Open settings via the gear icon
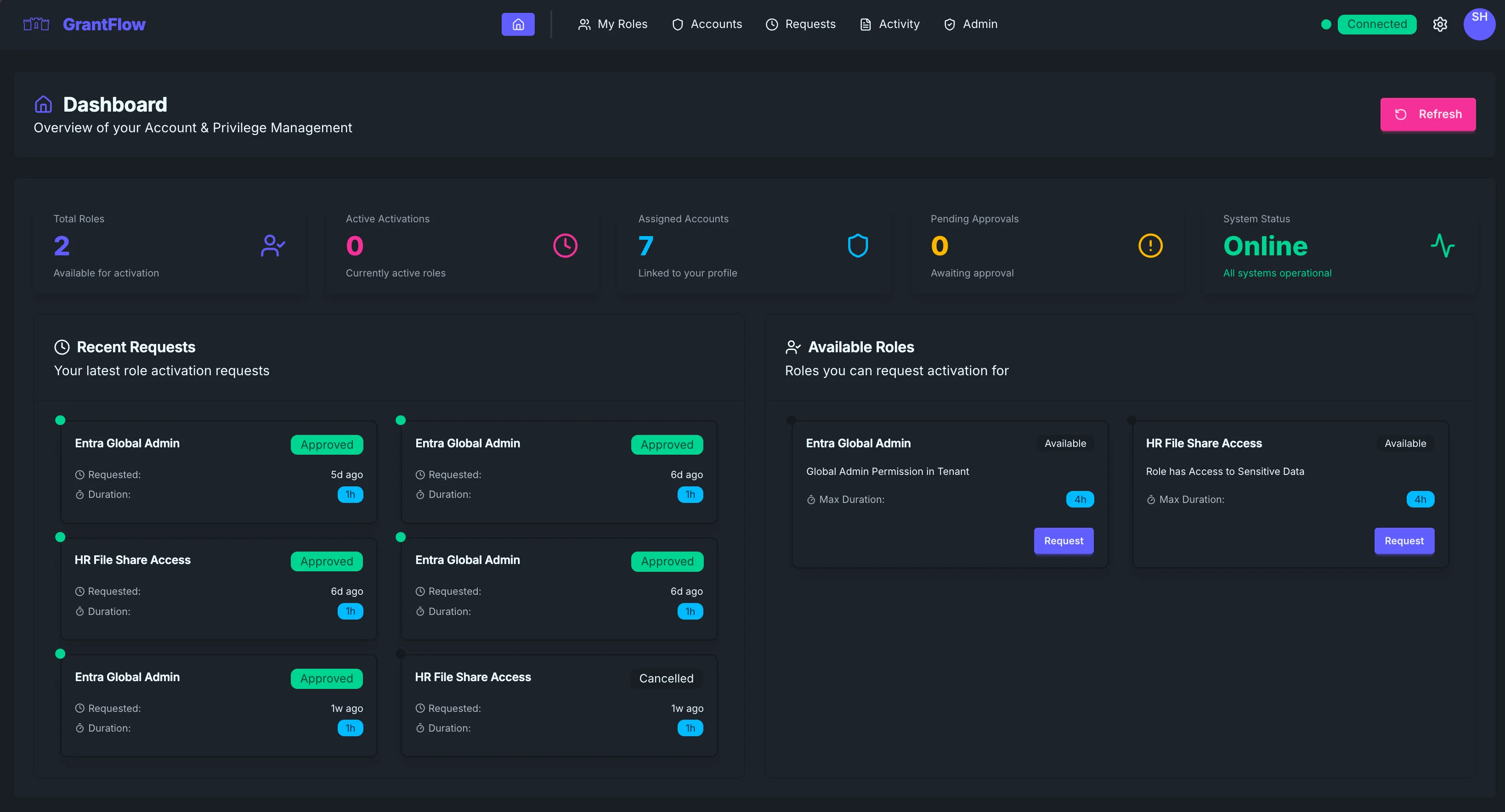Viewport: 1505px width, 812px height. click(1440, 24)
